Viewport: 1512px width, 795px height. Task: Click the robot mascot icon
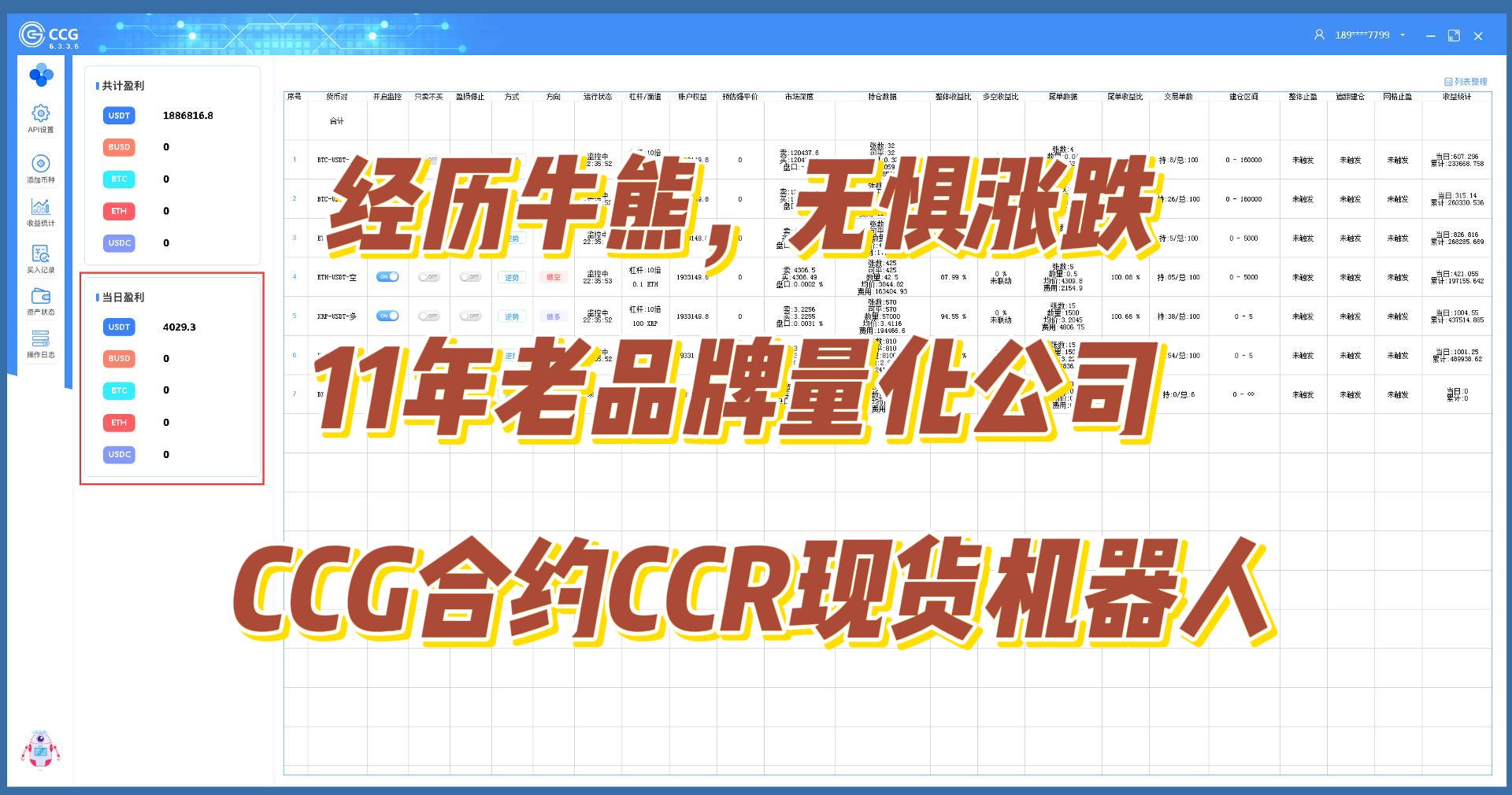40,749
